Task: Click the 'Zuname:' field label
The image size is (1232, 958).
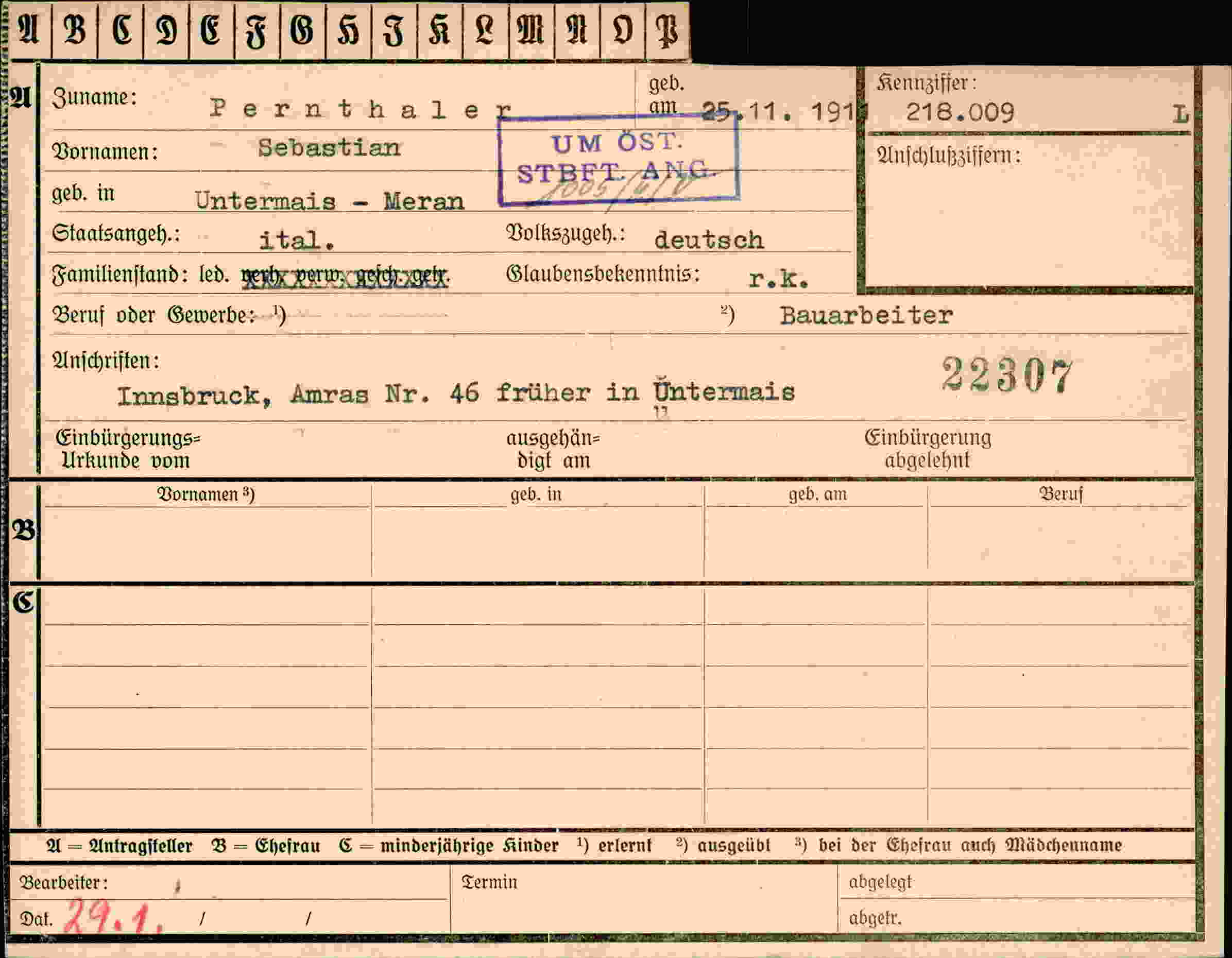Action: [x=95, y=98]
